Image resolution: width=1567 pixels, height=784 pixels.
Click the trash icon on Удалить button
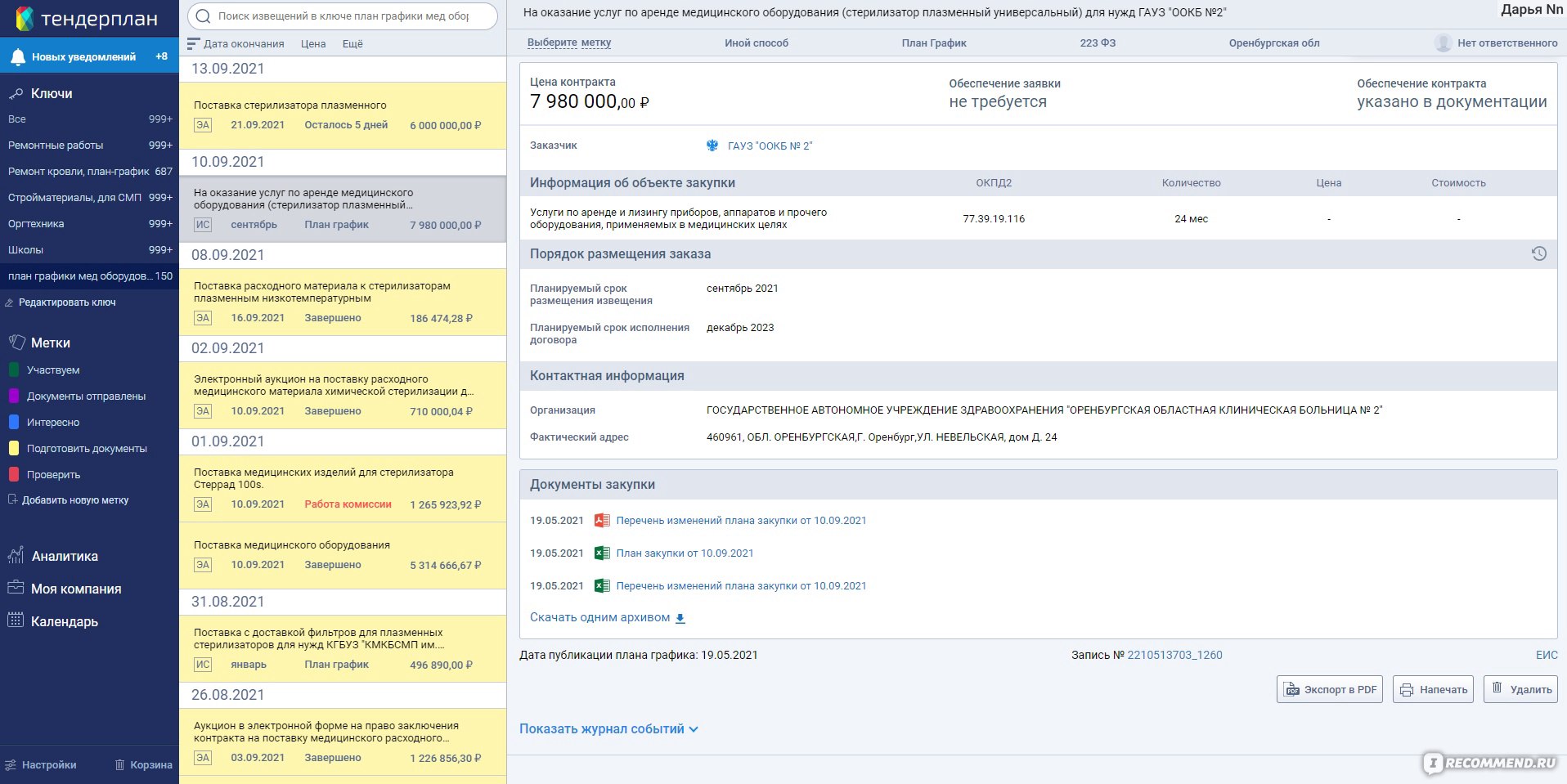pos(1497,688)
